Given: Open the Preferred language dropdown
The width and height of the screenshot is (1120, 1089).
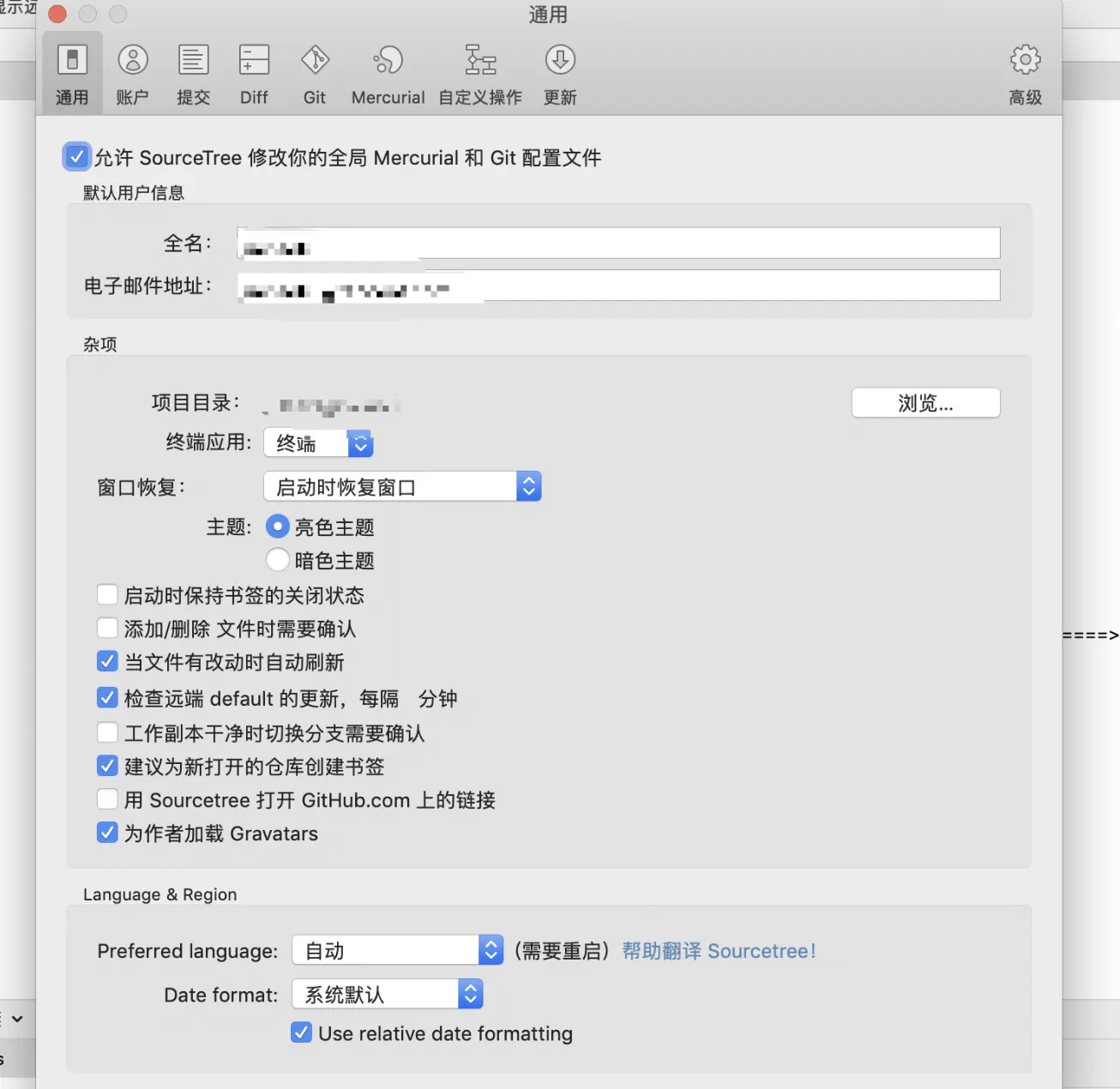Looking at the screenshot, I should pos(398,950).
